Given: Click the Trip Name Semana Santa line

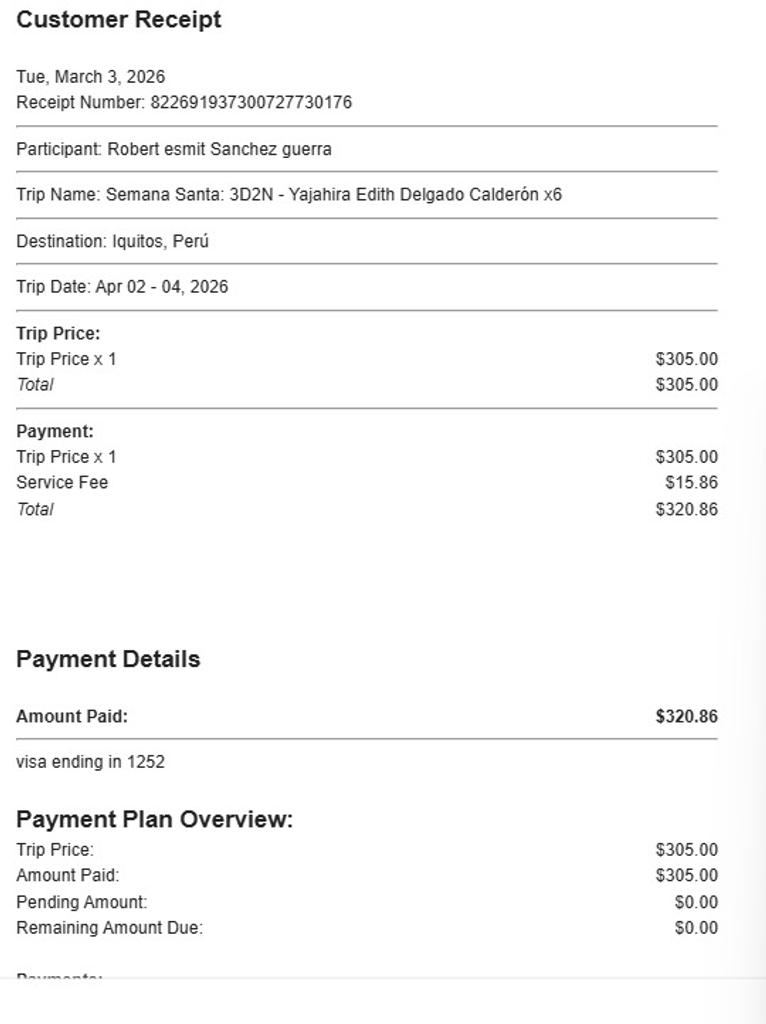Looking at the screenshot, I should tap(289, 195).
